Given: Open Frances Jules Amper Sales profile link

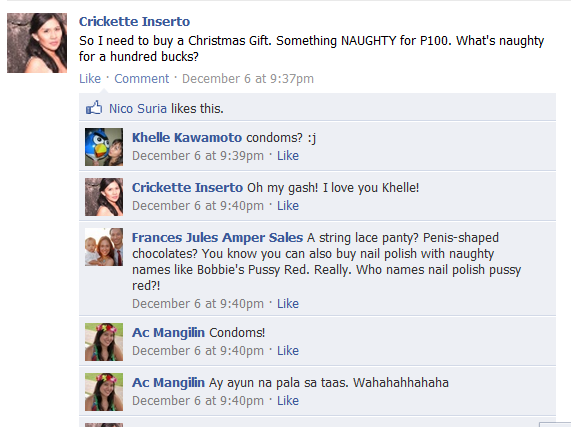Looking at the screenshot, I should click(217, 237).
